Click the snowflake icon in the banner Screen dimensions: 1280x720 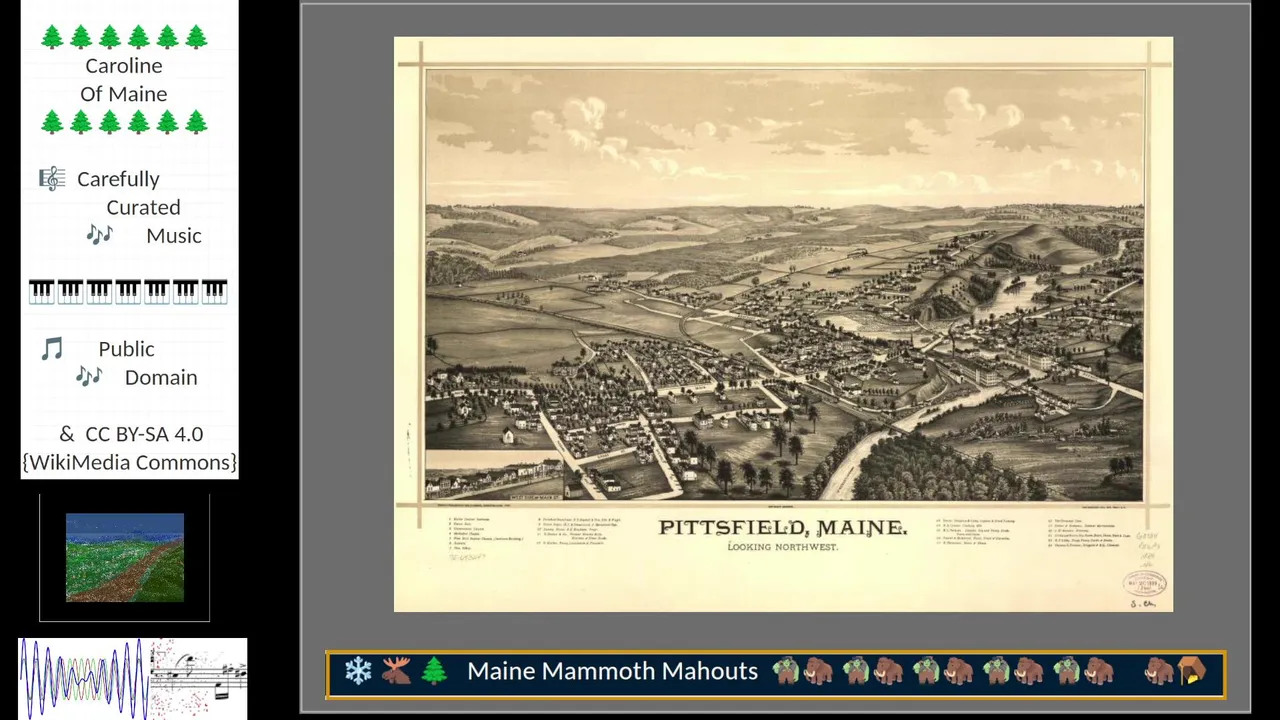pos(358,671)
